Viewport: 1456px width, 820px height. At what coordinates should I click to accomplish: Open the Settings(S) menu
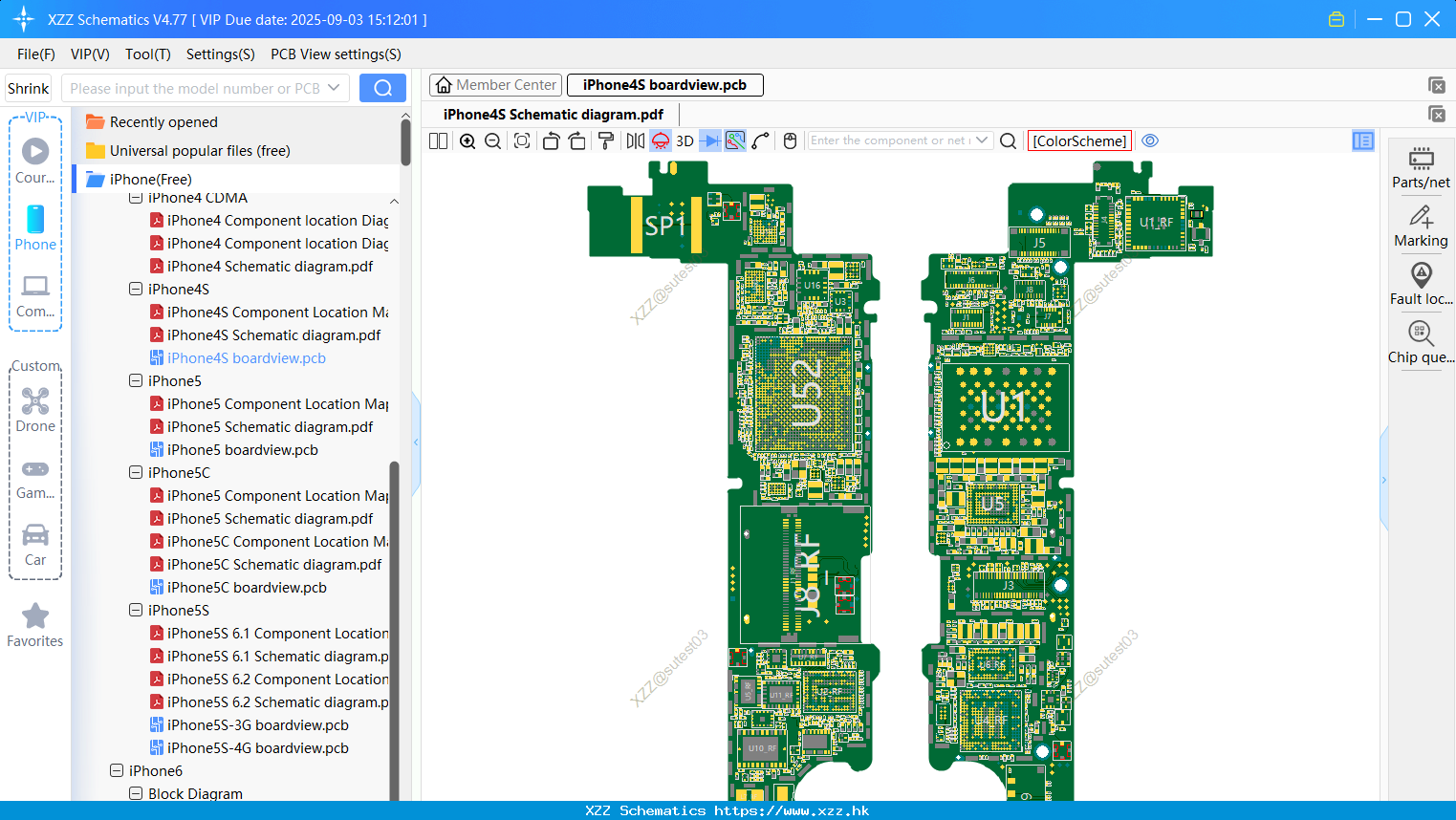point(221,54)
